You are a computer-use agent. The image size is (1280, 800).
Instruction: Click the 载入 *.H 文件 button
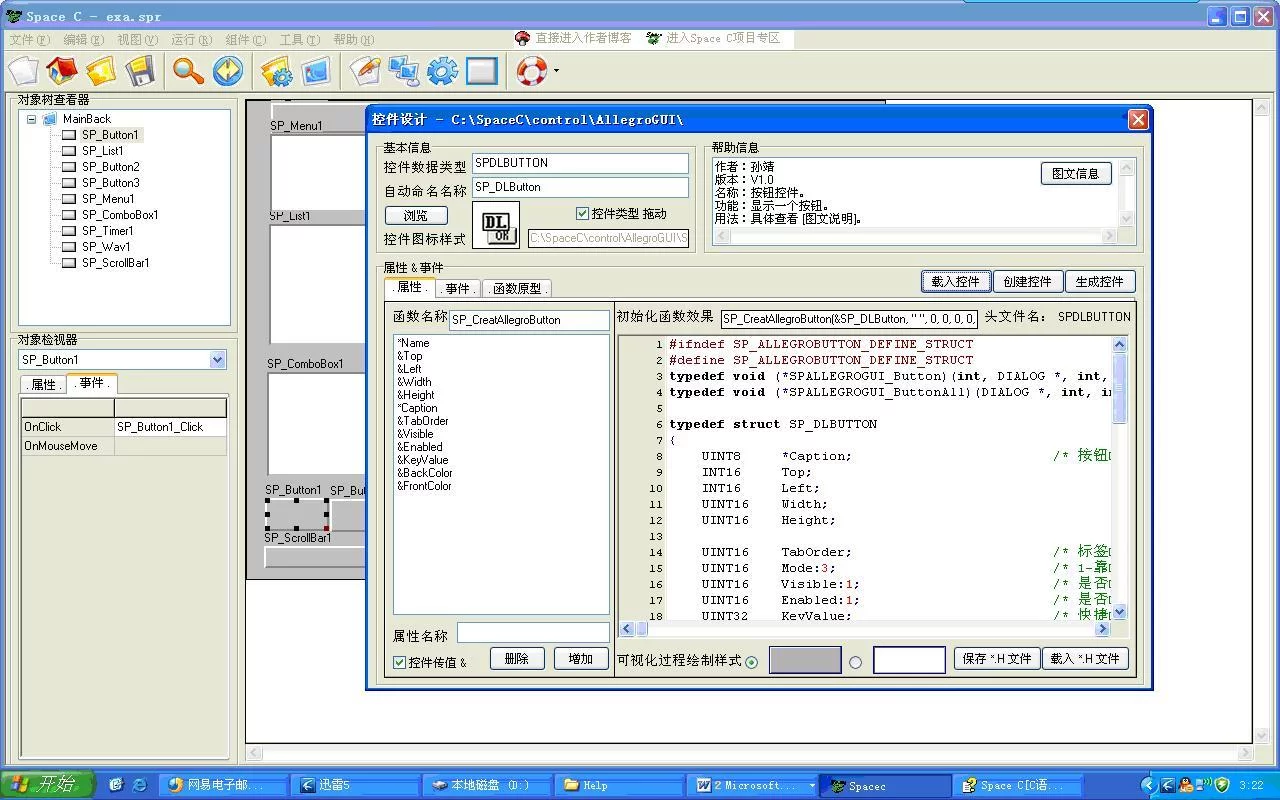point(1085,658)
